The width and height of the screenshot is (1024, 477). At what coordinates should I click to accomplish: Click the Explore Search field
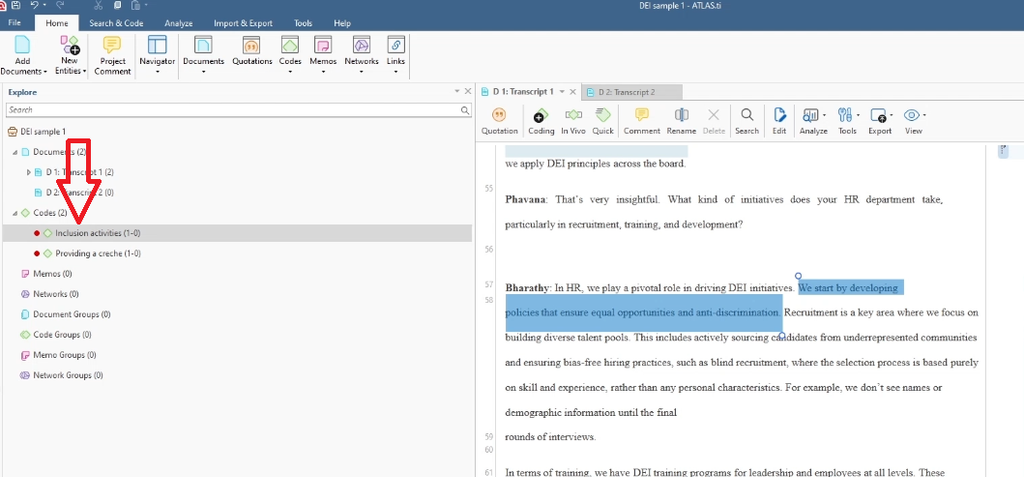(x=238, y=110)
